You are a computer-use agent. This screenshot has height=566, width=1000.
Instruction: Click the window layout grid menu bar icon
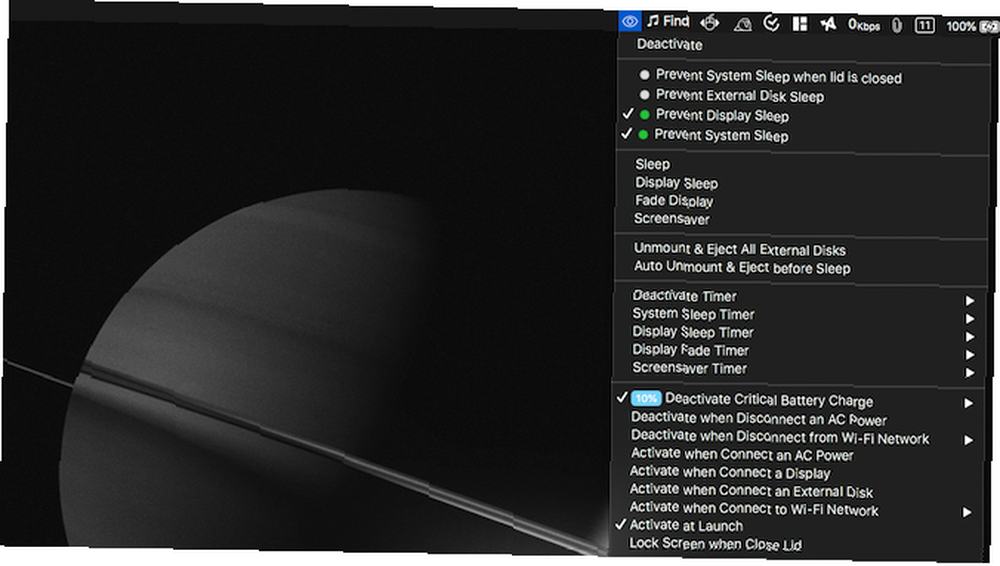[800, 24]
